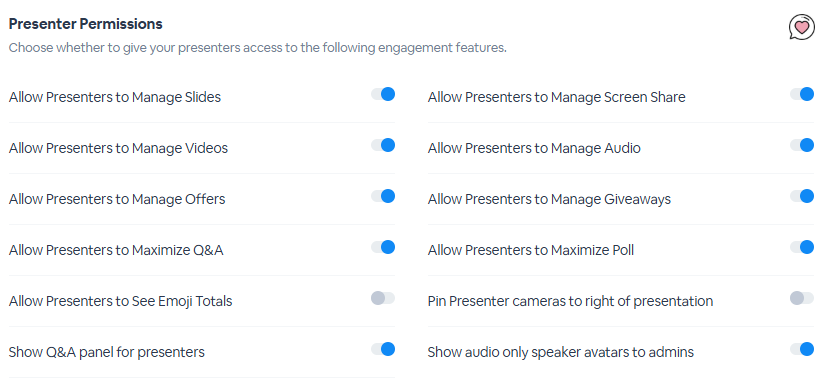822x379 pixels.
Task: Click the engagement features description text
Action: (x=258, y=48)
